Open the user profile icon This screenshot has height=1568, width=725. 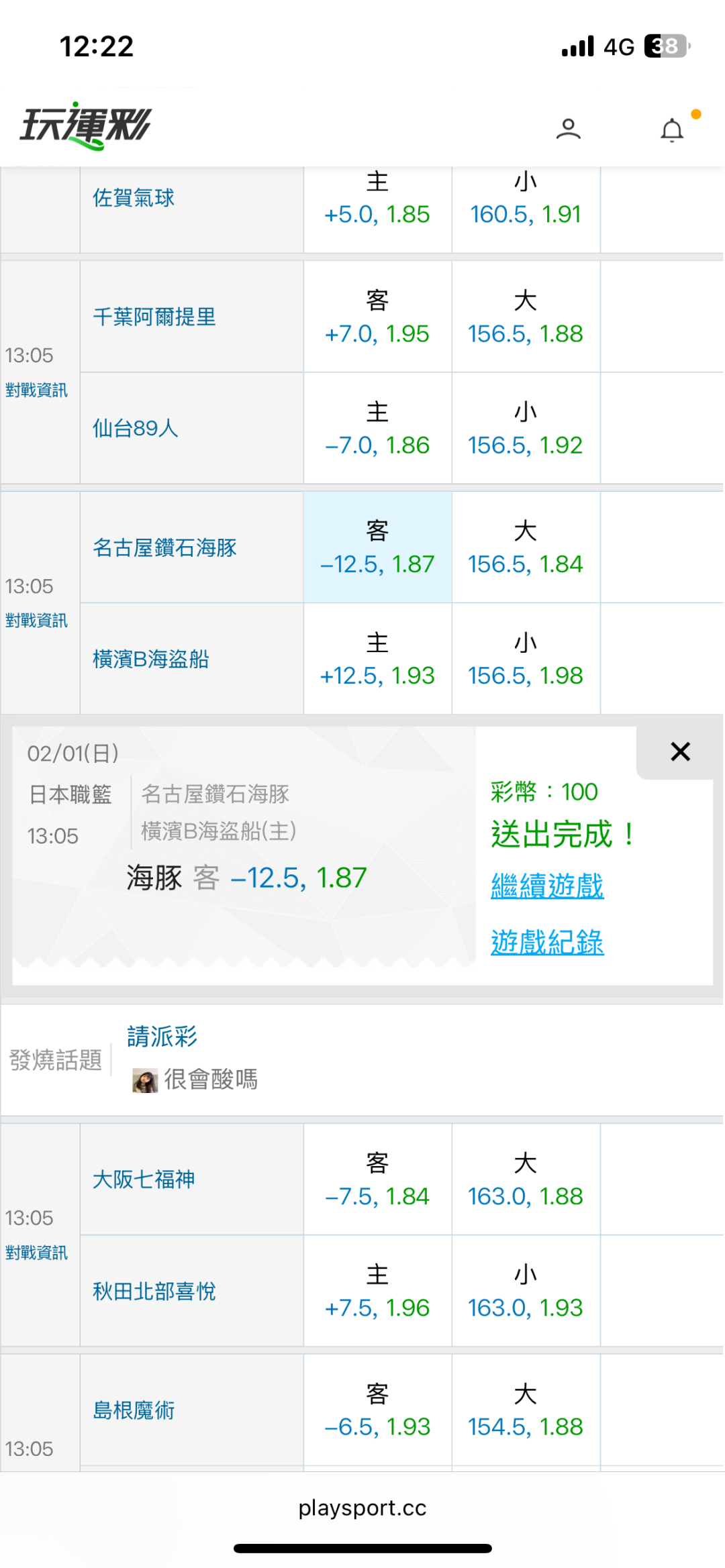(x=568, y=128)
